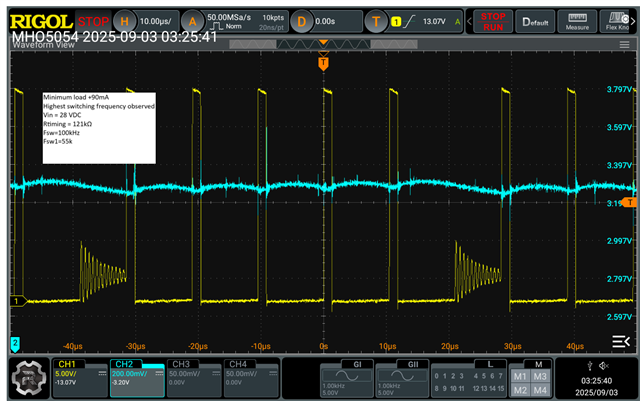This screenshot has width=640, height=401.
Task: Click the 03:25:40 clock readout
Action: pyautogui.click(x=596, y=381)
